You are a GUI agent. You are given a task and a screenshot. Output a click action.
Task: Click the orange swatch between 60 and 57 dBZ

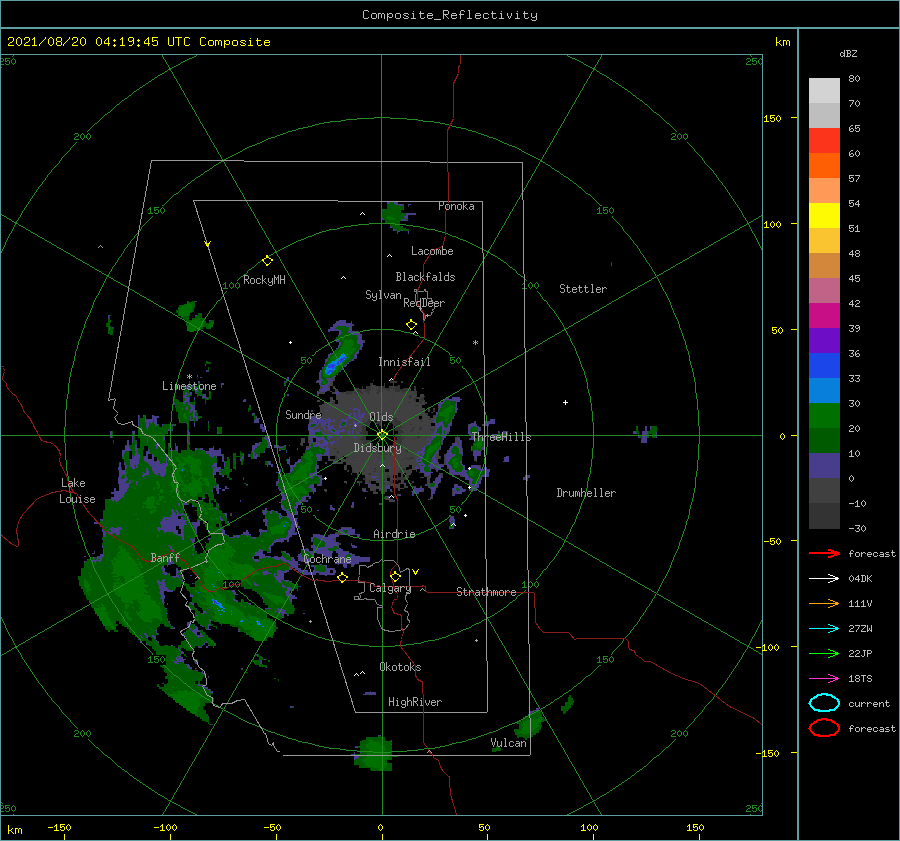point(824,166)
